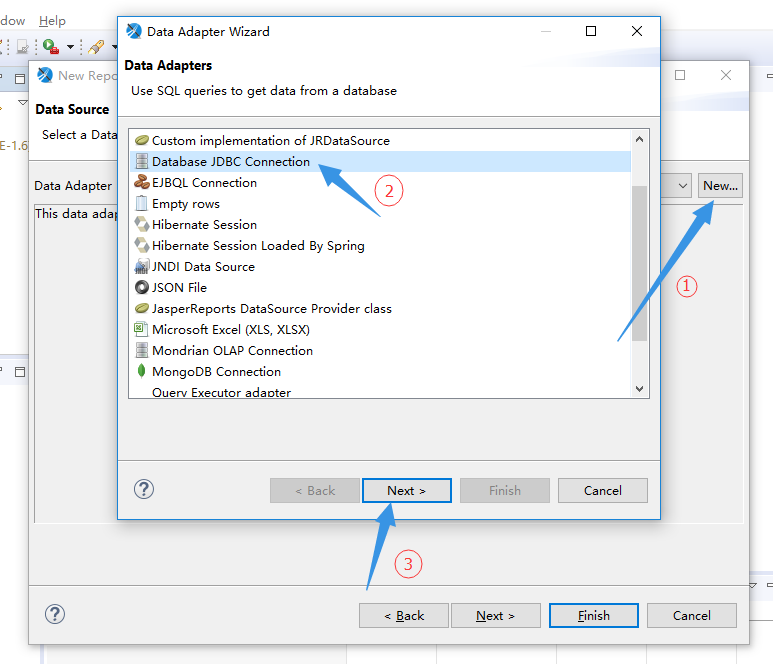
Task: Click the Mondrian OLAP server icon
Action: pos(141,350)
